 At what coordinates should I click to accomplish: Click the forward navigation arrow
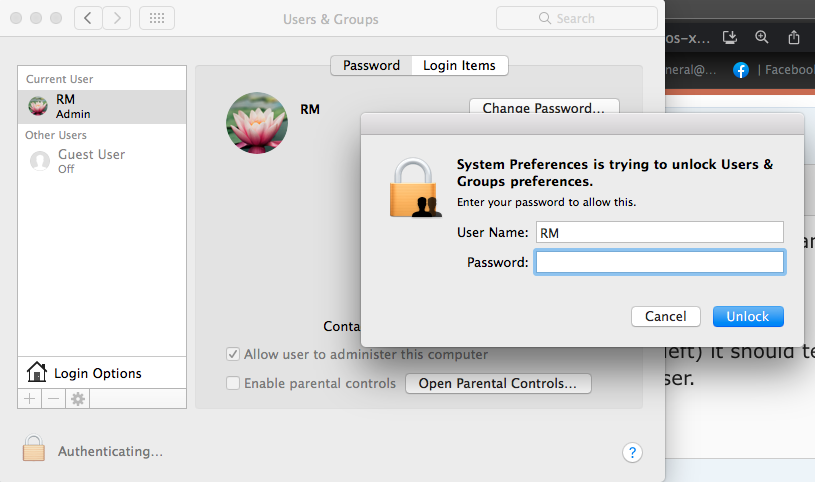[117, 18]
